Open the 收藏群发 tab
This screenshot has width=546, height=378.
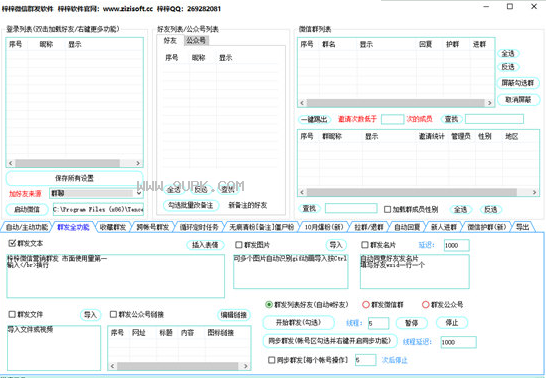(x=113, y=227)
